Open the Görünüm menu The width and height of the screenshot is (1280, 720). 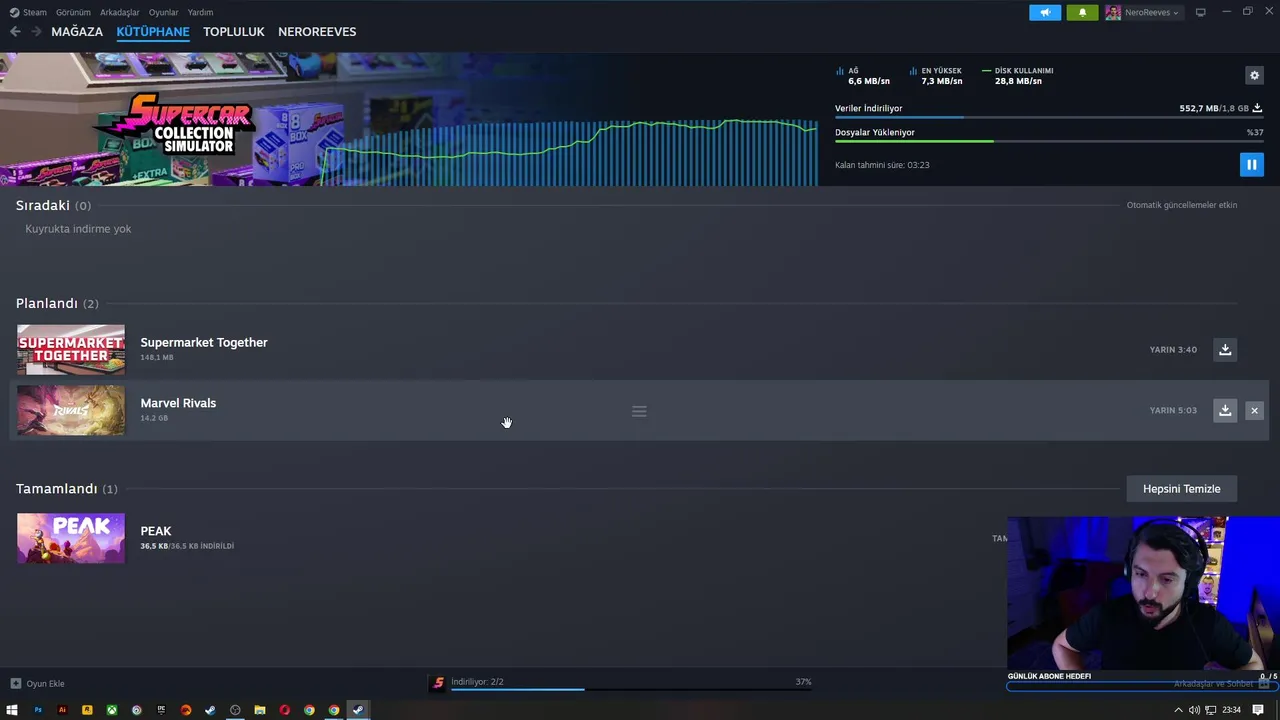[73, 13]
